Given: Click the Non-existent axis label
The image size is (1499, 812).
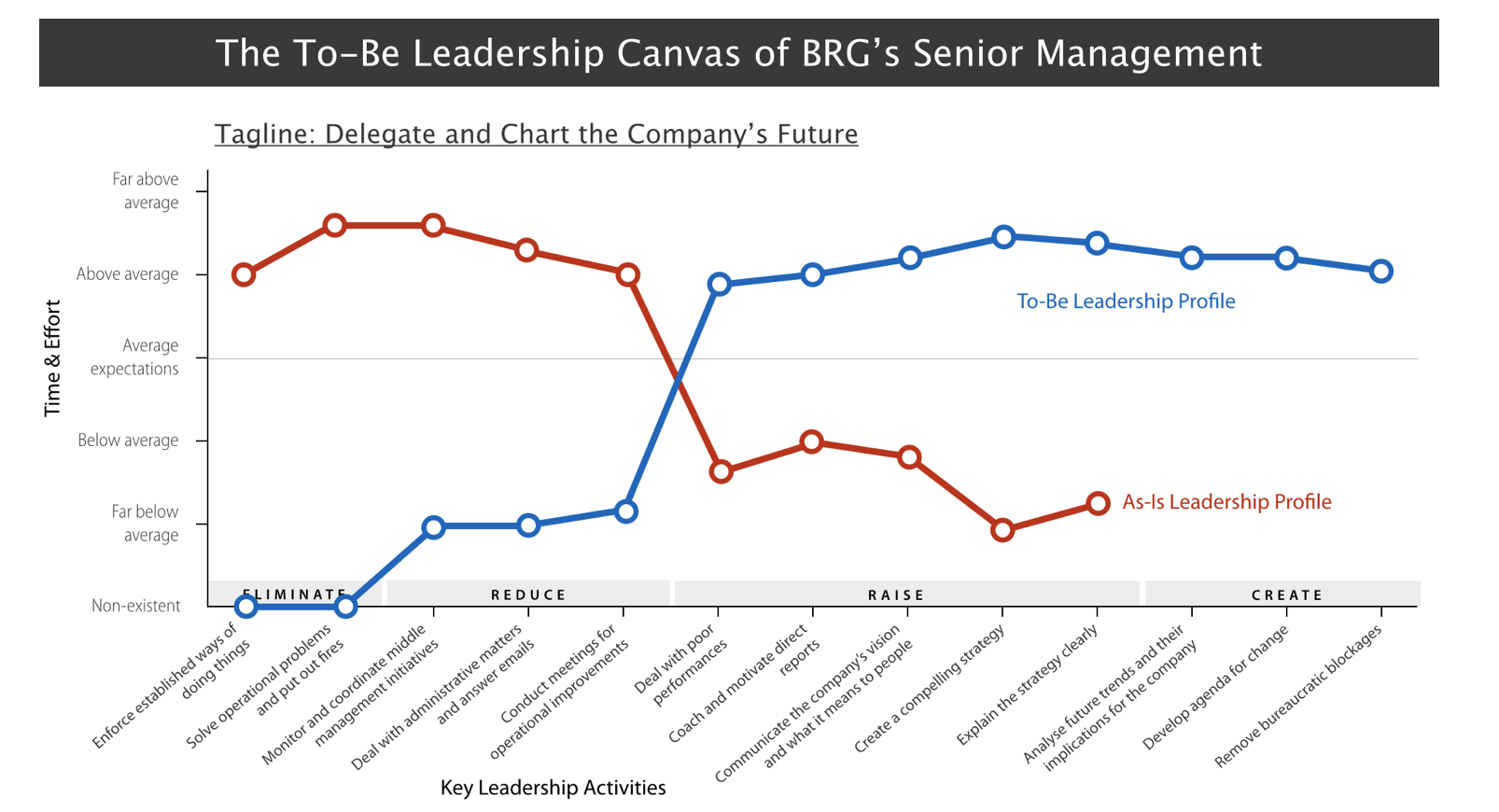Looking at the screenshot, I should (x=135, y=606).
